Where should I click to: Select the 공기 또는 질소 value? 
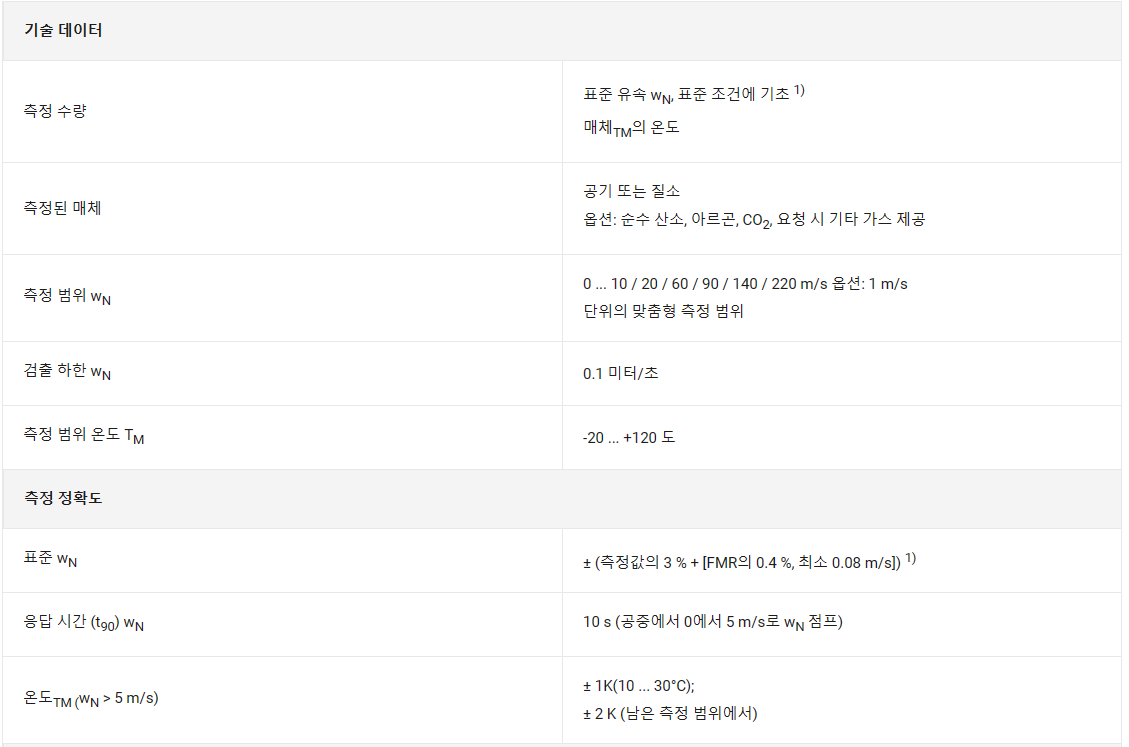tap(631, 192)
